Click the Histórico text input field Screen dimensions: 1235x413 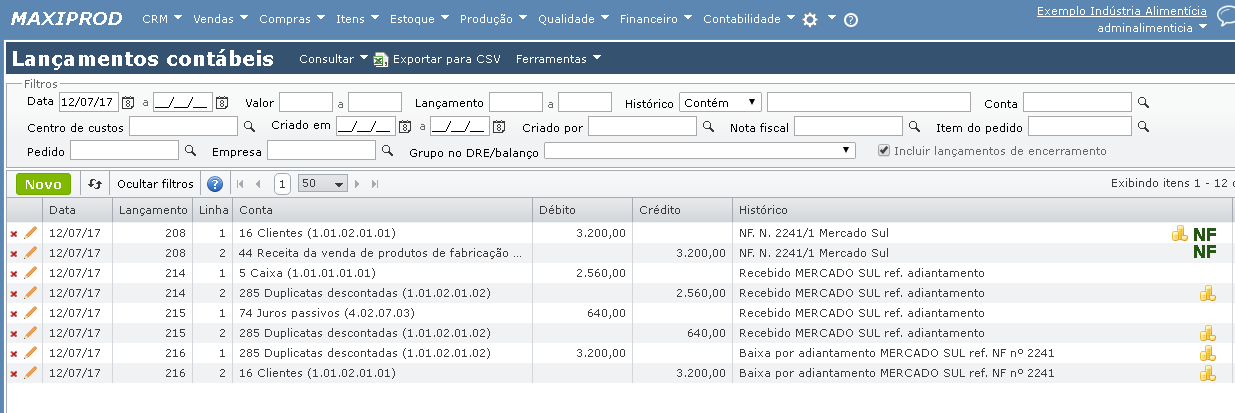pyautogui.click(x=868, y=102)
